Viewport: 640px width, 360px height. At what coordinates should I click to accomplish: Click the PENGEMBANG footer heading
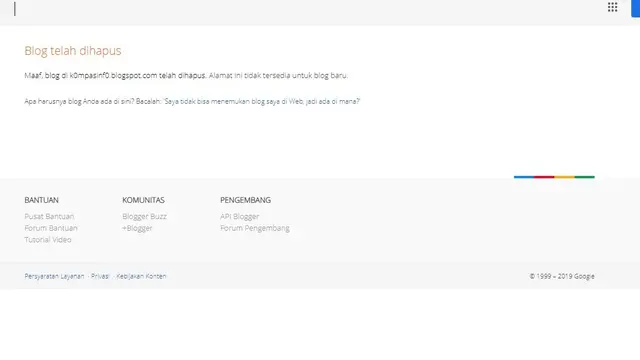[245, 200]
